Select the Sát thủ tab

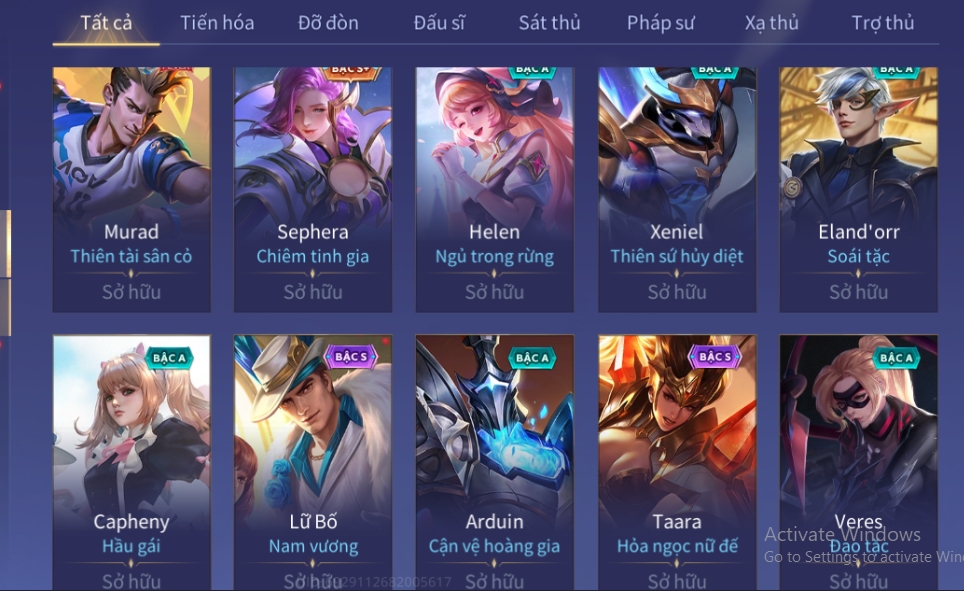(549, 23)
